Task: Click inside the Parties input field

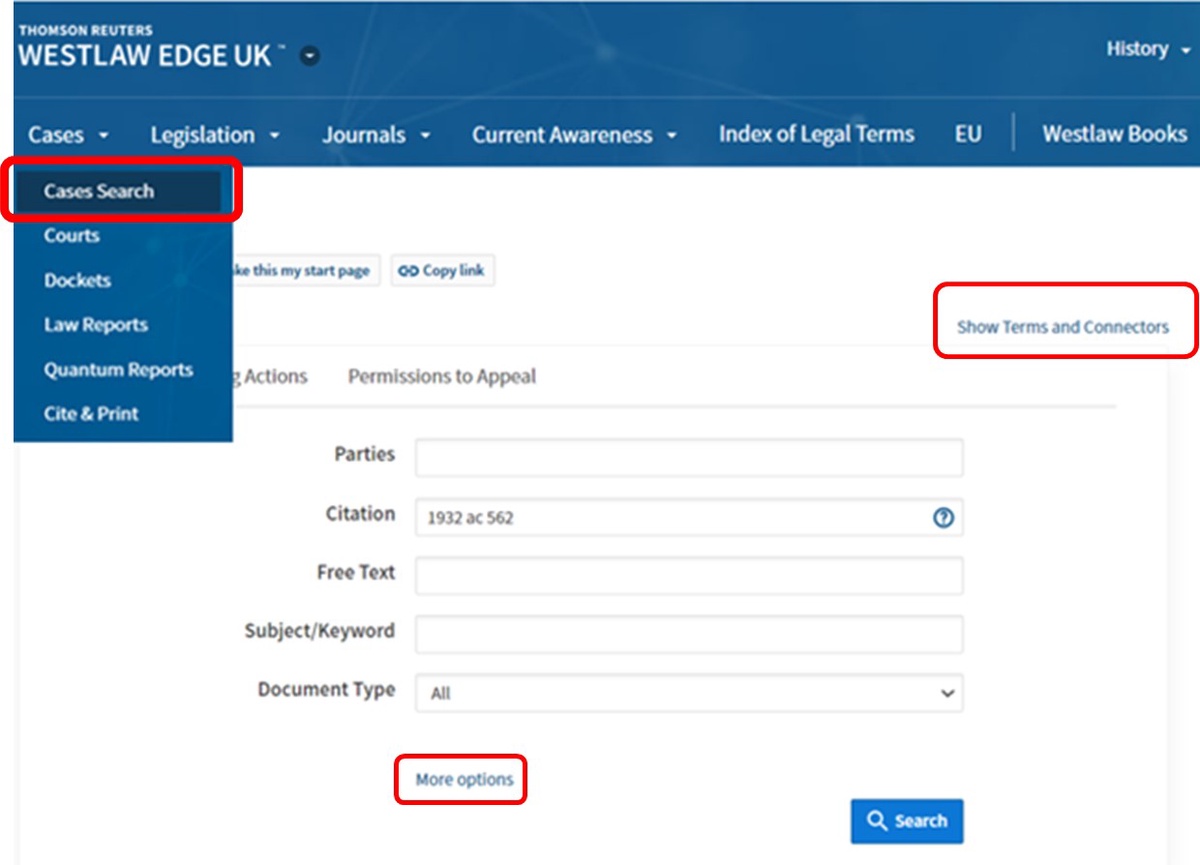Action: point(687,456)
